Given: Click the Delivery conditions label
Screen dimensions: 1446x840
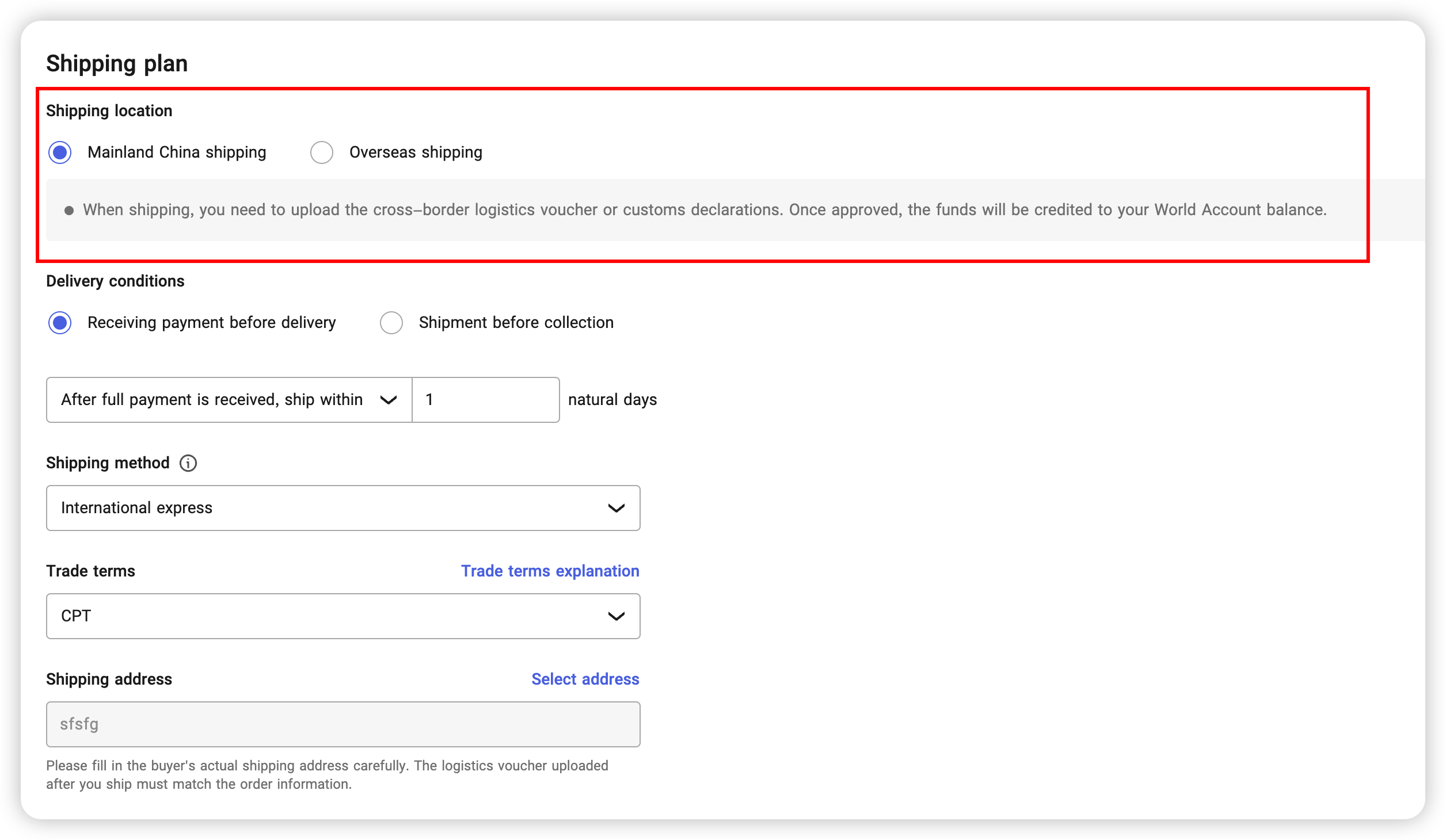Looking at the screenshot, I should point(115,281).
